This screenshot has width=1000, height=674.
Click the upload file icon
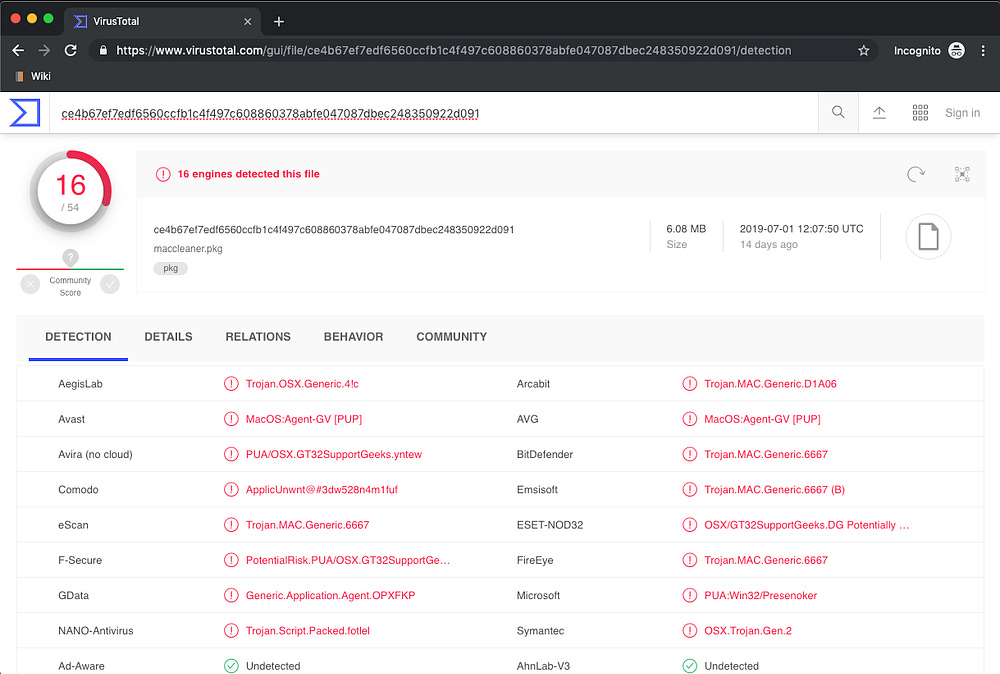pos(879,113)
